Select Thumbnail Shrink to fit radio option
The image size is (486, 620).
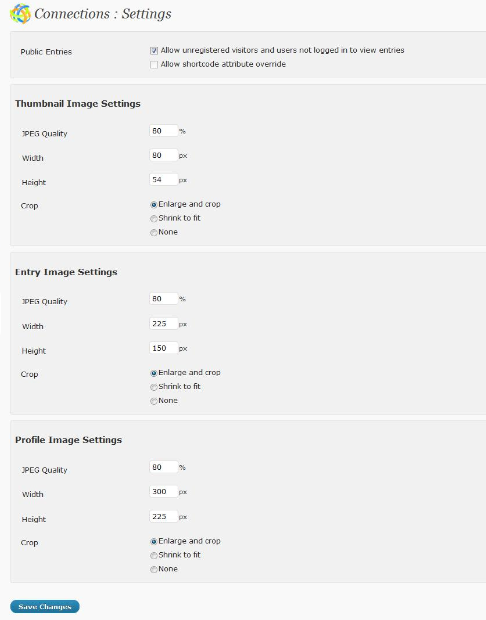pyautogui.click(x=154, y=218)
